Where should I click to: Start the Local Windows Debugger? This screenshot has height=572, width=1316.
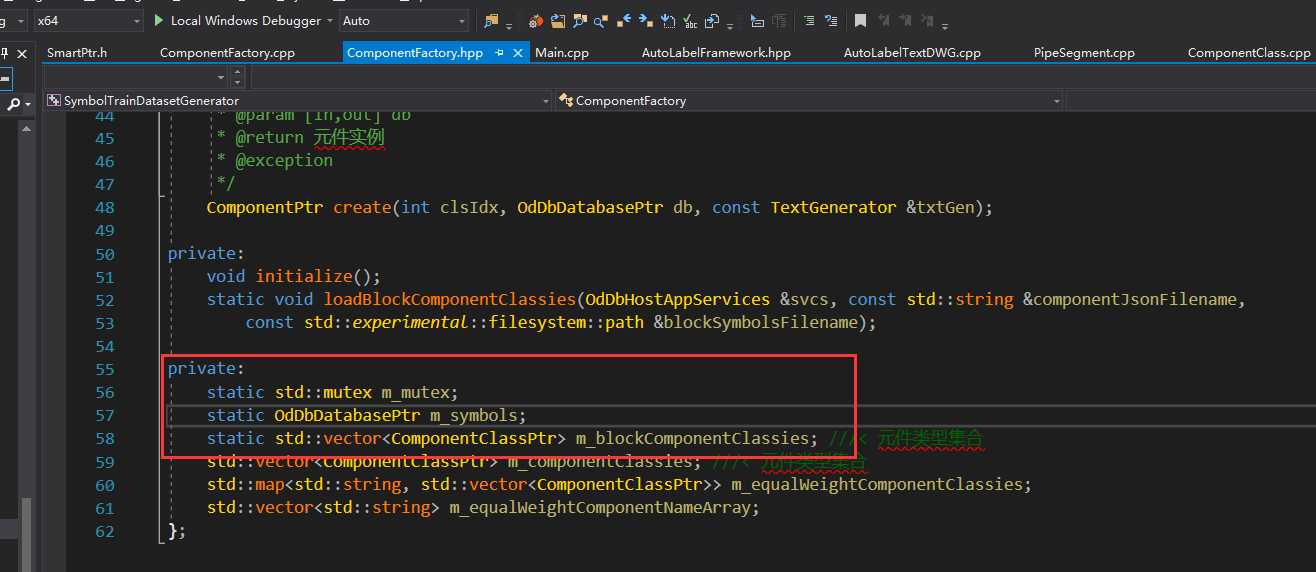pyautogui.click(x=237, y=20)
